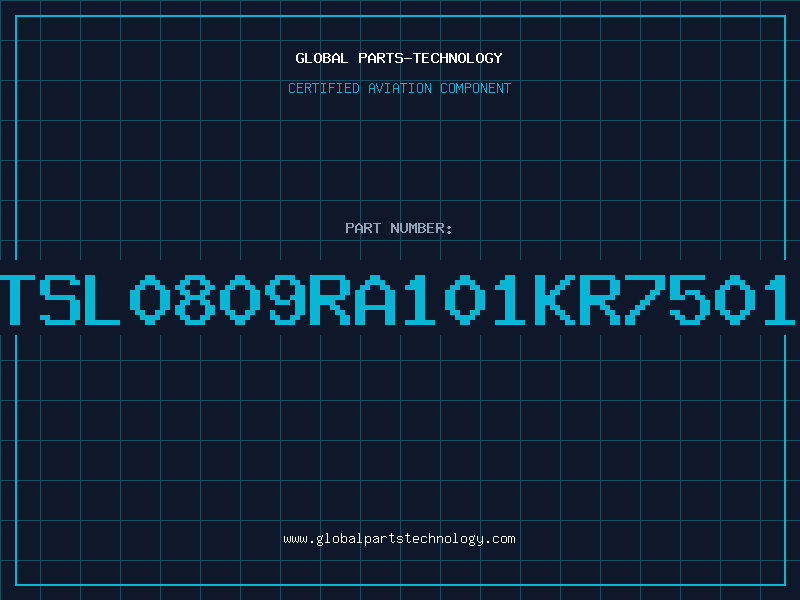Image resolution: width=800 pixels, height=600 pixels.
Task: Open the www.globalpartstechnology.com link
Action: pos(399,539)
